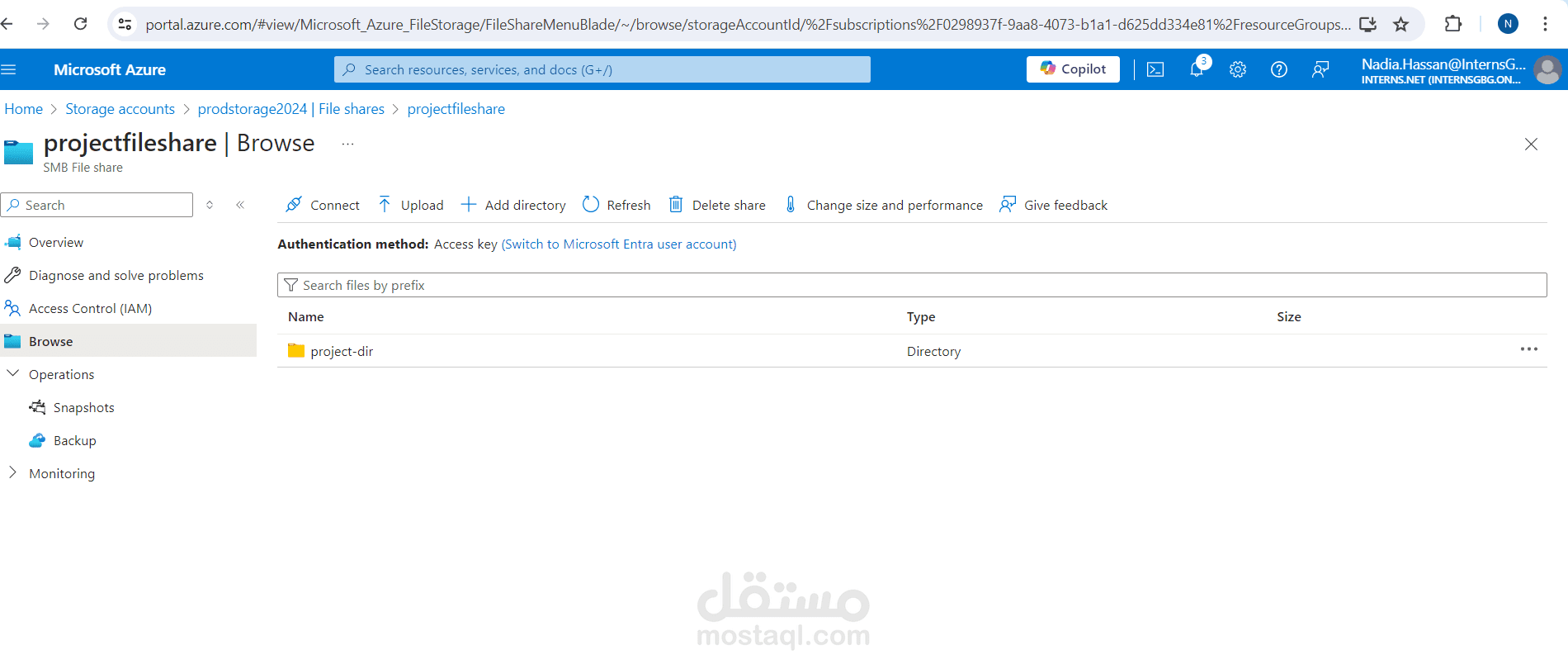Click the Change size and performance icon
This screenshot has height=664, width=1568.
point(791,204)
